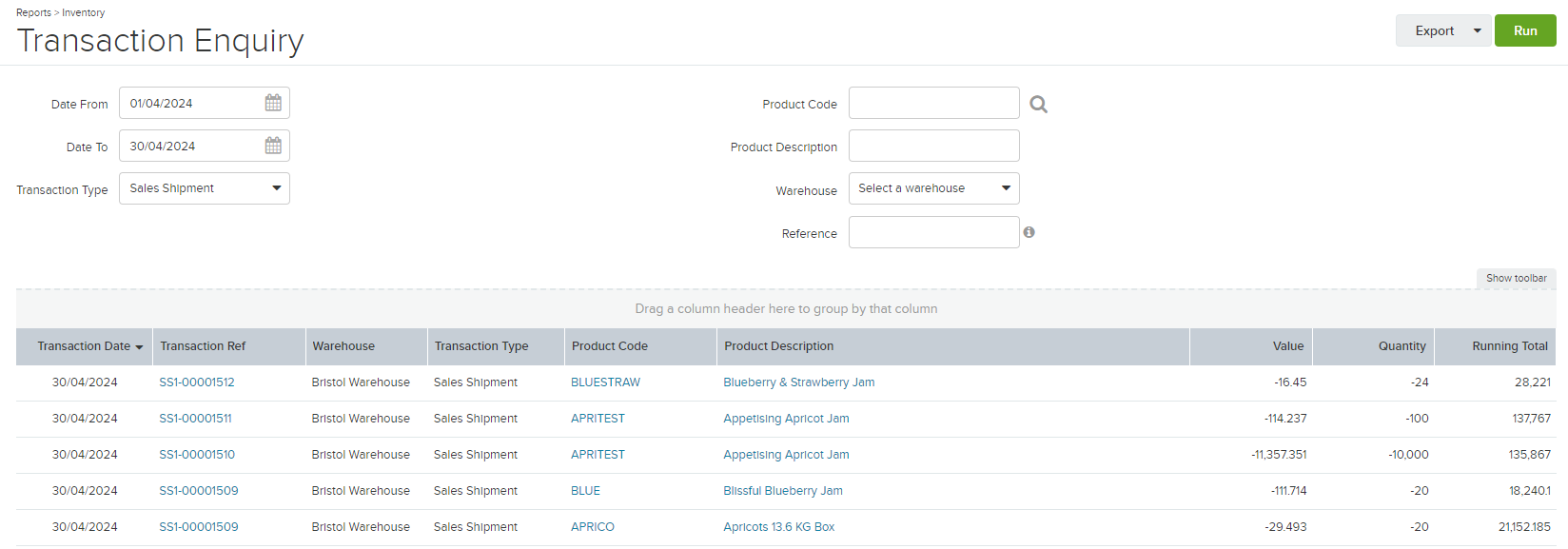Open Appetising Apricot Jam in SS1-00001510 row
The image size is (1568, 549).
click(x=786, y=455)
